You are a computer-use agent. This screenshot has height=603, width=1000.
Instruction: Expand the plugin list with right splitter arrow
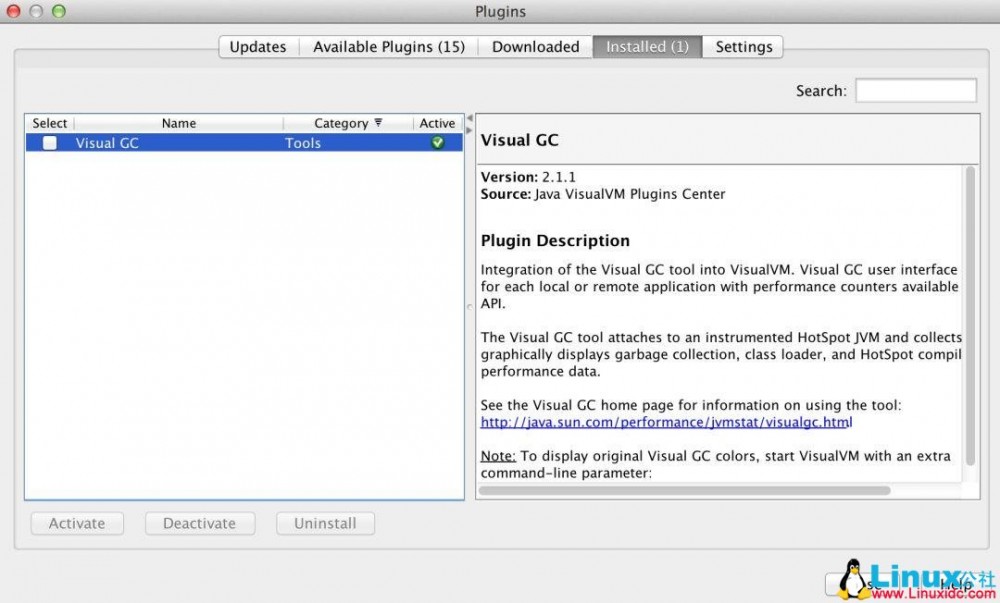pyautogui.click(x=469, y=128)
